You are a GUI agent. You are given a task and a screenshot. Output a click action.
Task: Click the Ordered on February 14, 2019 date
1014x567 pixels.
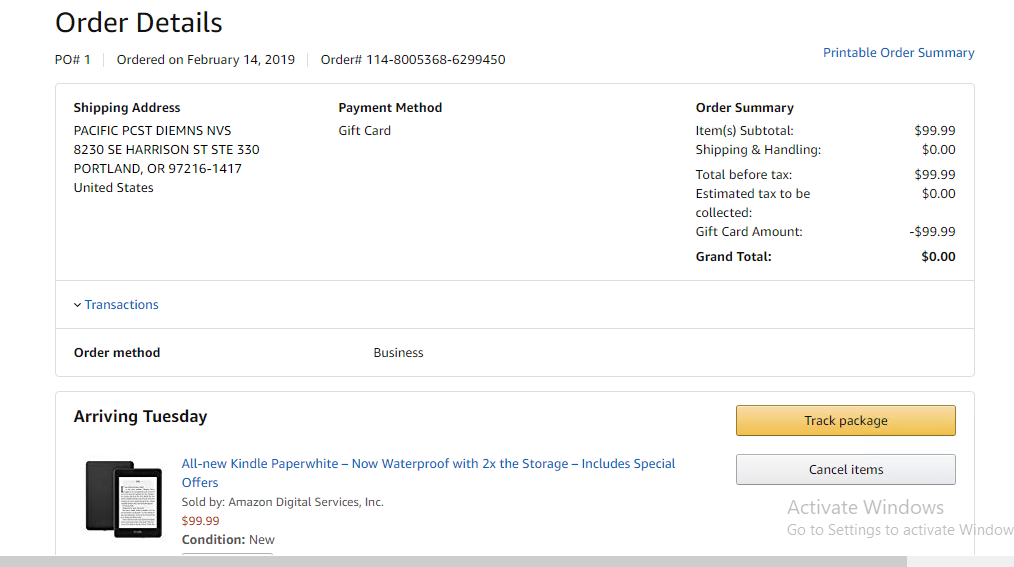206,60
